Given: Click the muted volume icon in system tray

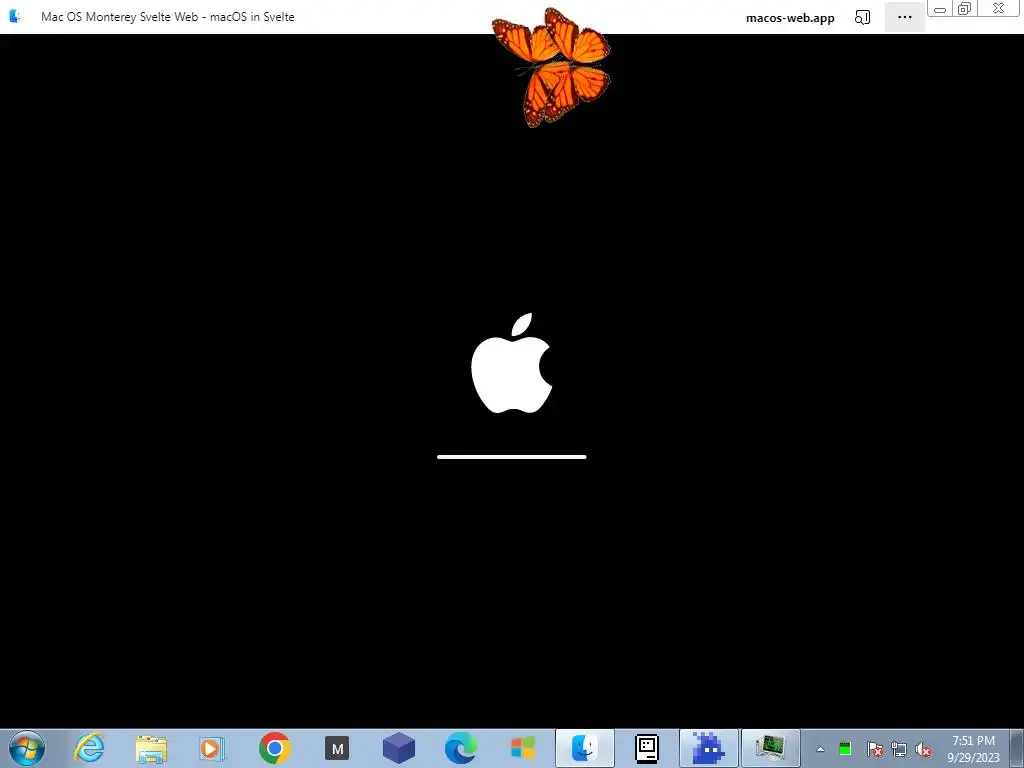Looking at the screenshot, I should coord(923,749).
